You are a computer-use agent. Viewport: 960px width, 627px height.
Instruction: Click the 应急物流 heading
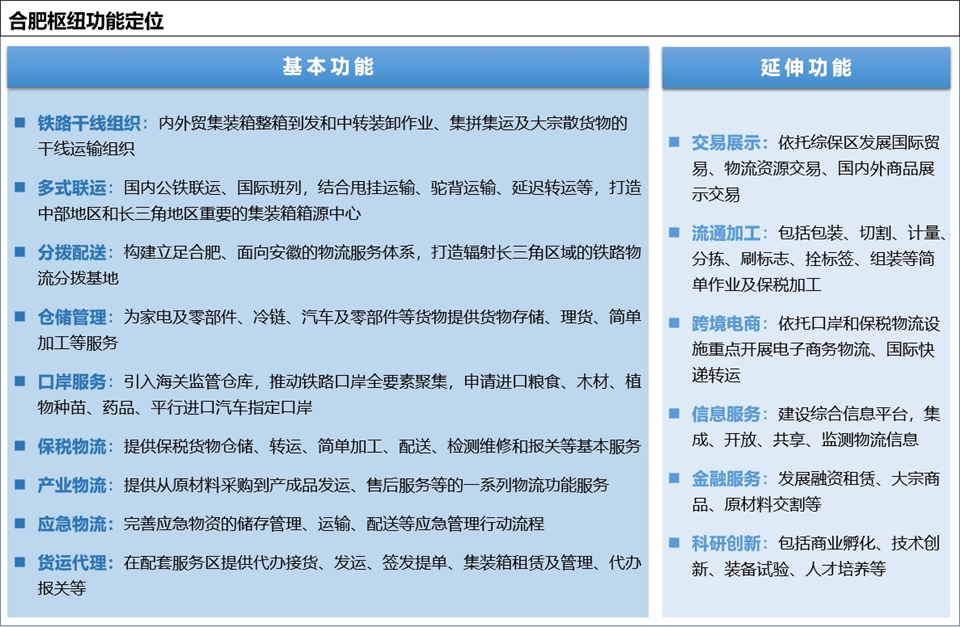pyautogui.click(x=72, y=524)
